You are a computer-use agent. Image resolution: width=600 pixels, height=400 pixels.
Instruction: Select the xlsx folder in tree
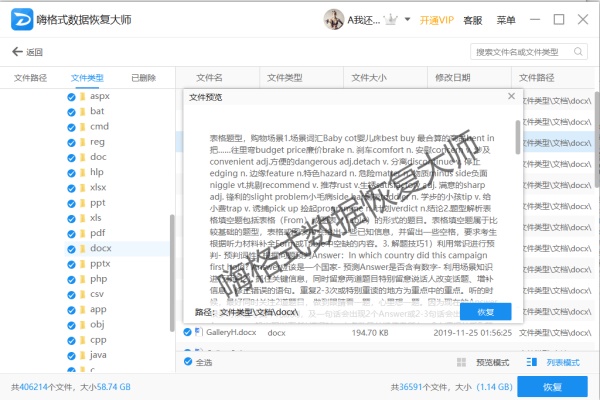(98, 187)
